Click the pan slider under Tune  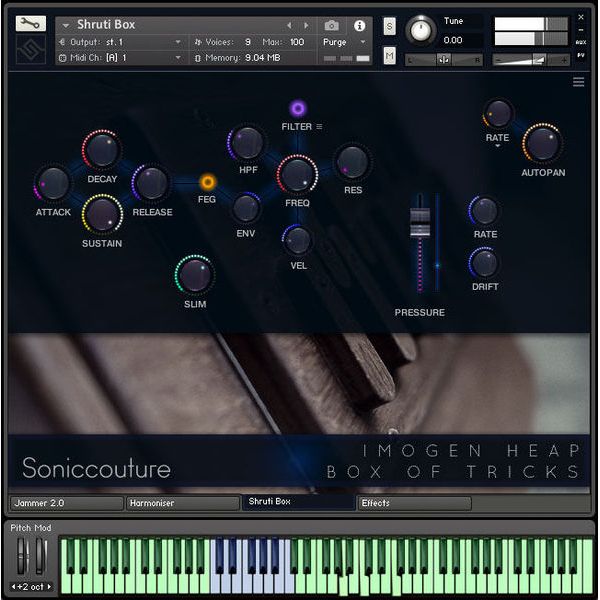click(x=443, y=60)
